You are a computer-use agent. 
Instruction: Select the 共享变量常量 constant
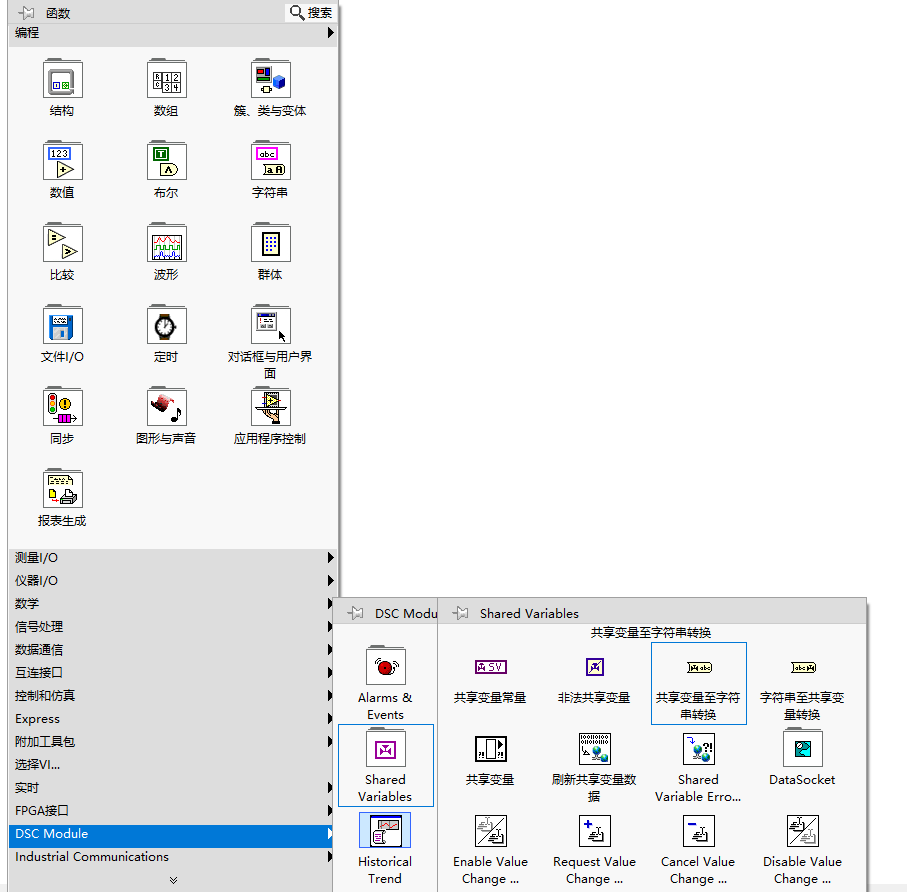pyautogui.click(x=491, y=667)
